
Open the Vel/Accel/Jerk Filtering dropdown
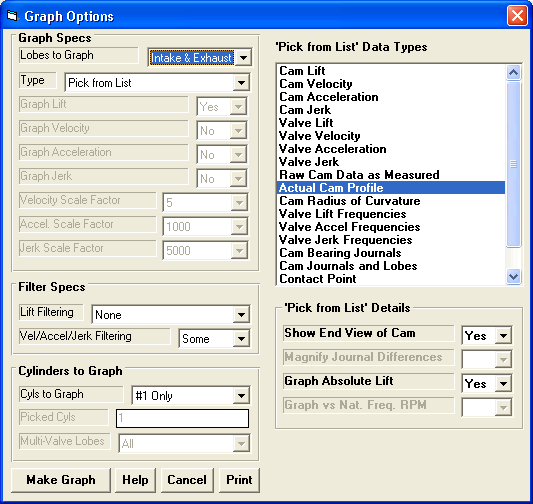click(241, 338)
